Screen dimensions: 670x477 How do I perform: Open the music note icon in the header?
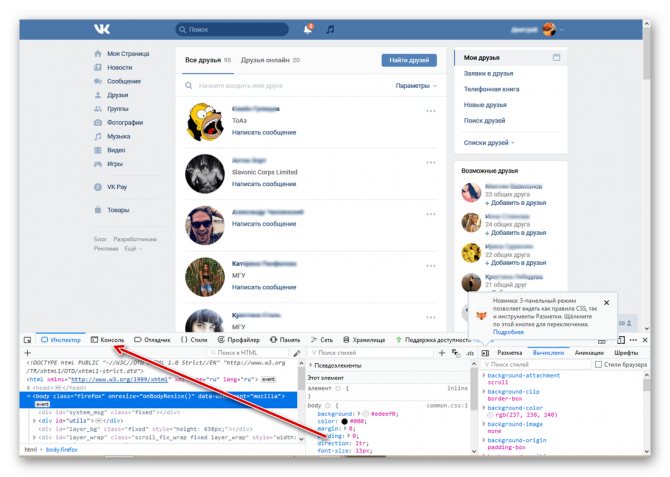[330, 29]
